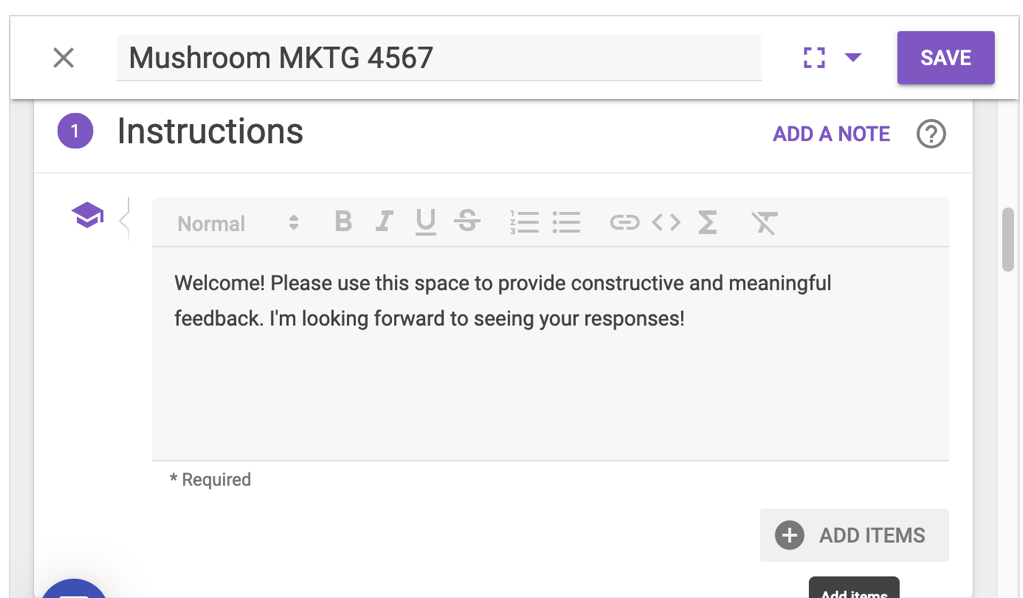Screen dimensions: 1023x598
Task: Expand the dropdown arrow beside fullscreen icon
Action: point(853,57)
